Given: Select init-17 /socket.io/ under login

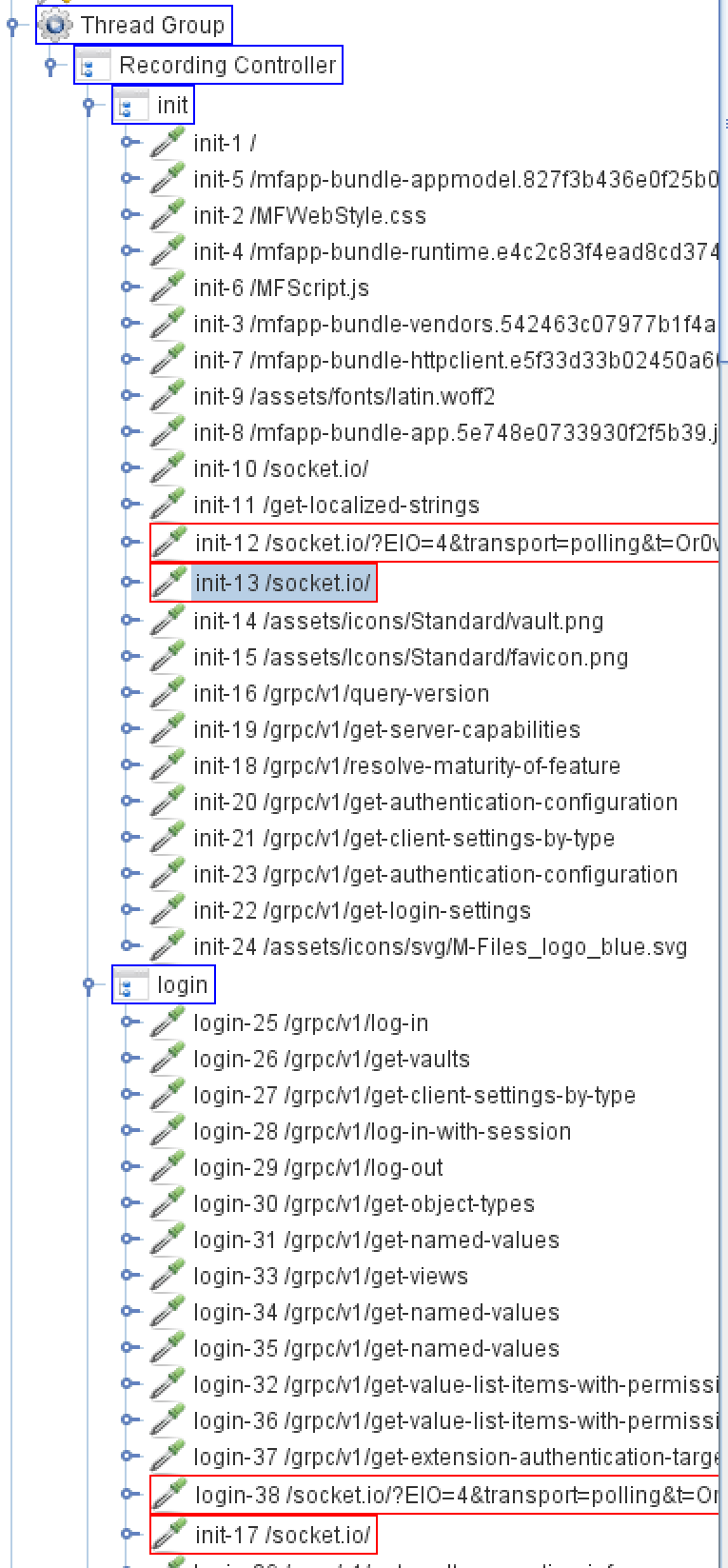Looking at the screenshot, I should click(x=282, y=1535).
